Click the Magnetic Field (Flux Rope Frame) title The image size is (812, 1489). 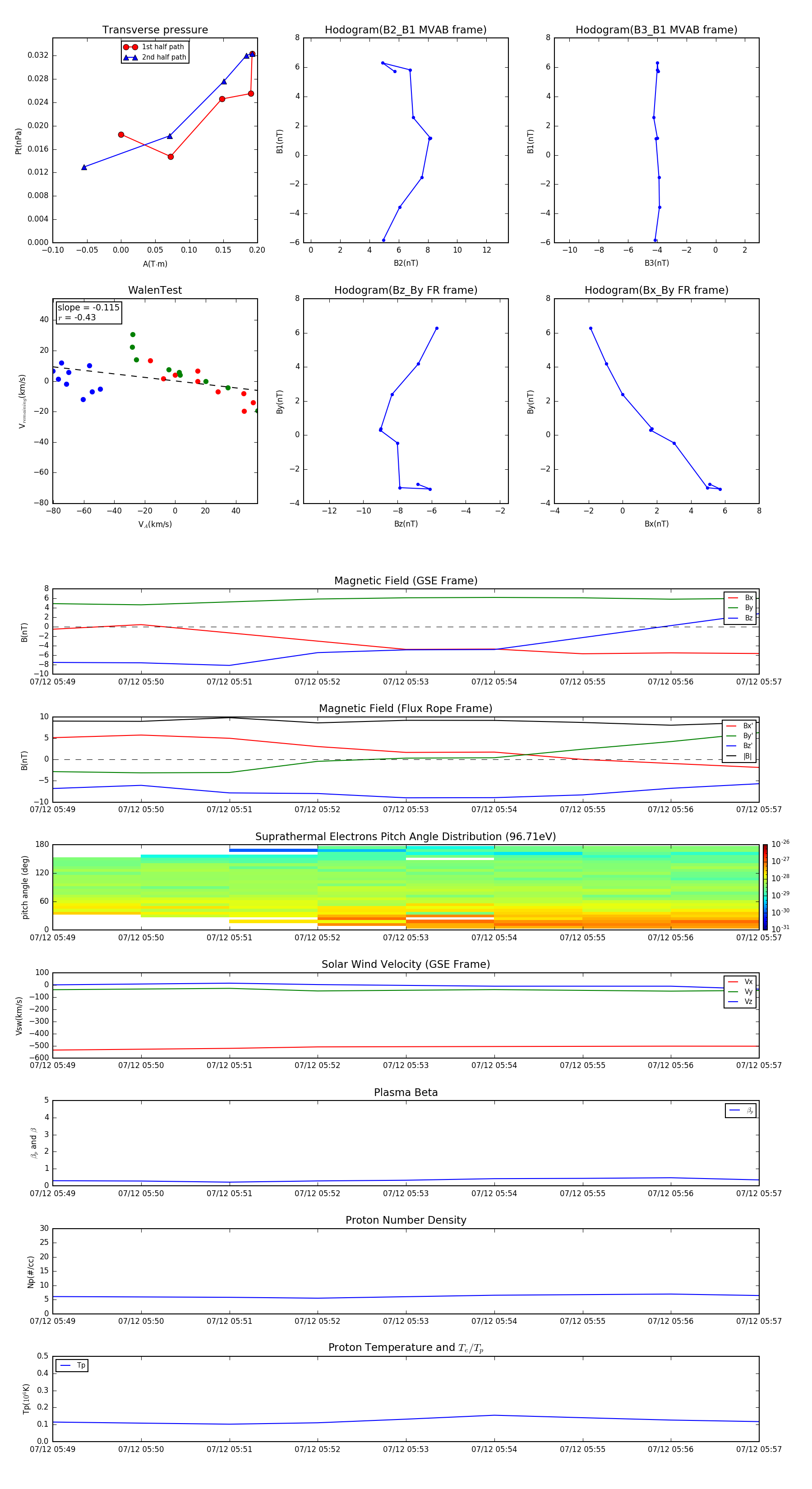coord(406,709)
